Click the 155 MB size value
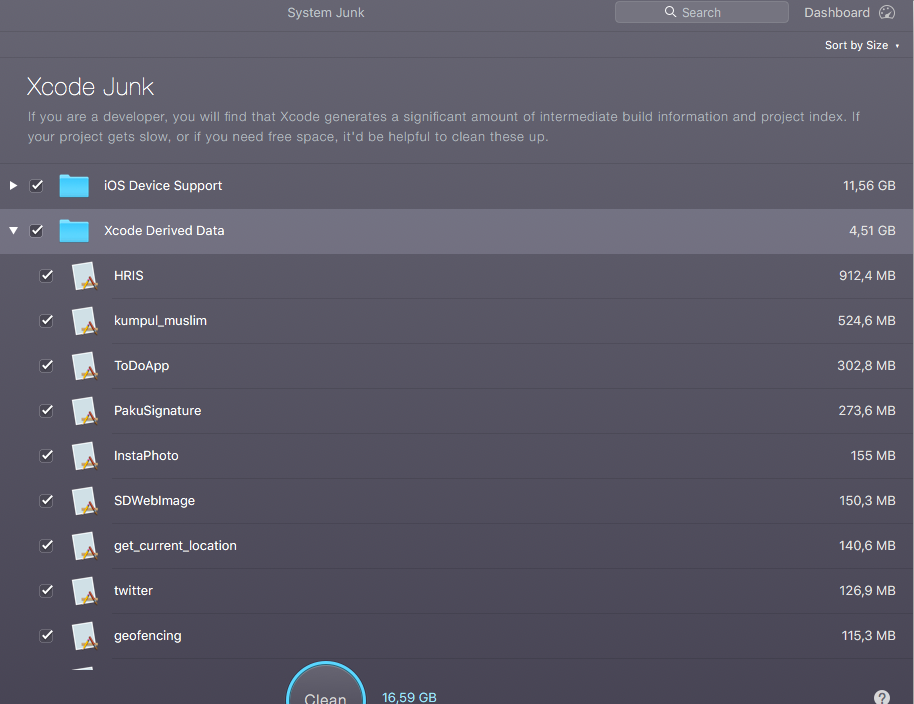This screenshot has height=704, width=914. (x=873, y=455)
